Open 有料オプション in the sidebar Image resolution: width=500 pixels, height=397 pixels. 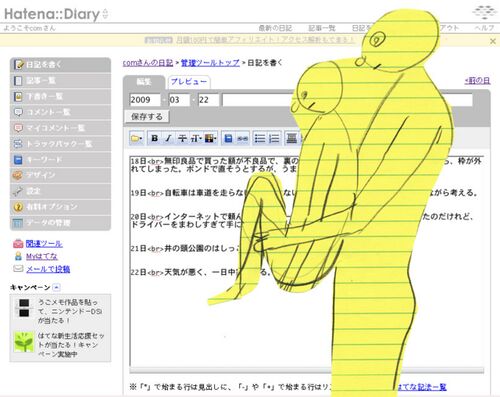60,207
